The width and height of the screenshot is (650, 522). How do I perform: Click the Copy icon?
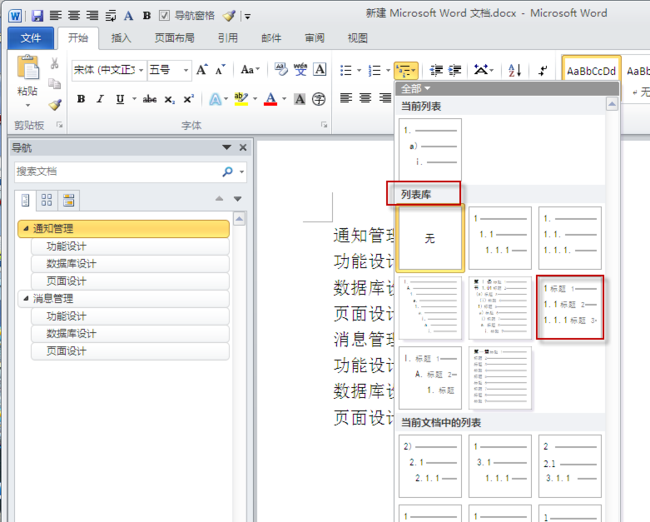(54, 83)
